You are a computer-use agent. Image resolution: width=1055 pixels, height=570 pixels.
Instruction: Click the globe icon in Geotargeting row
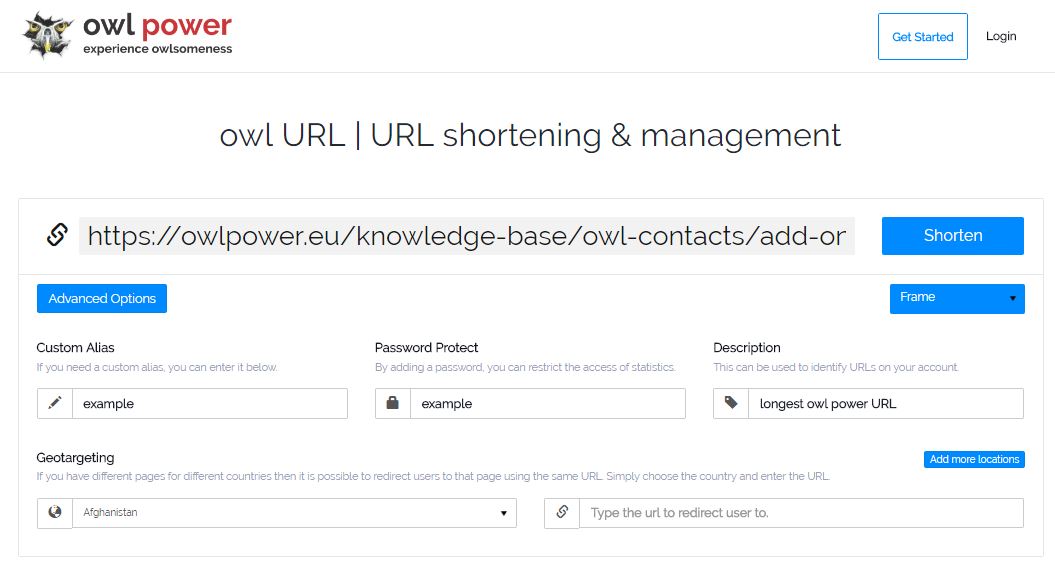54,513
